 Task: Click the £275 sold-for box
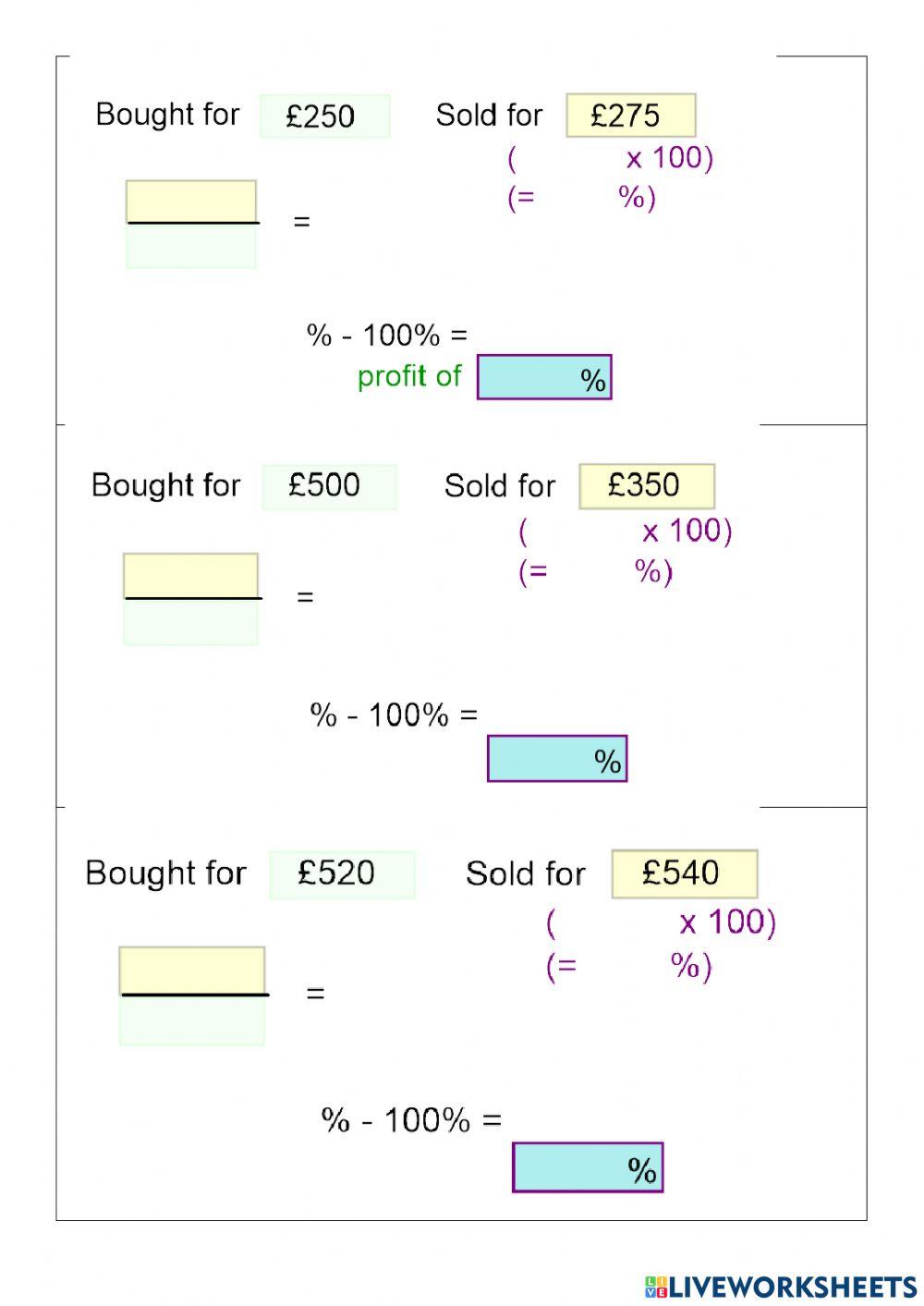630,116
